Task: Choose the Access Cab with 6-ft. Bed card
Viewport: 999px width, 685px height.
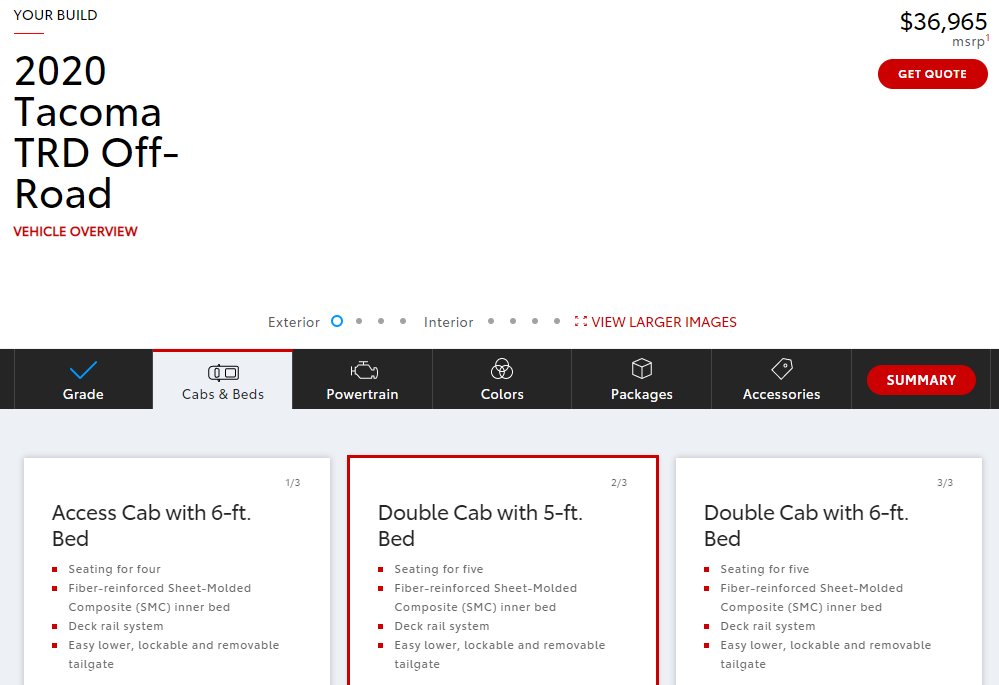Action: pos(177,571)
